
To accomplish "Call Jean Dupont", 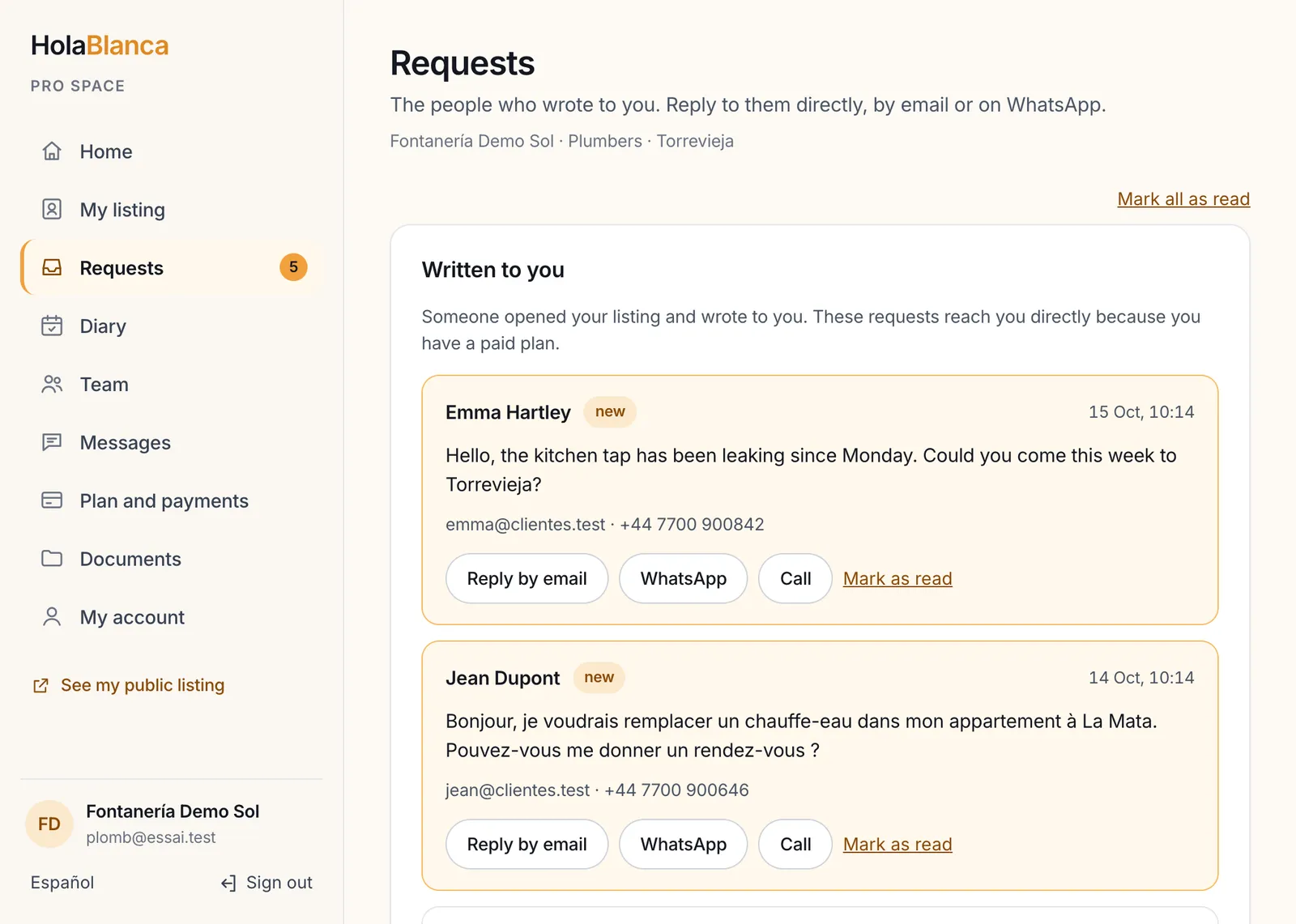I will pos(795,844).
